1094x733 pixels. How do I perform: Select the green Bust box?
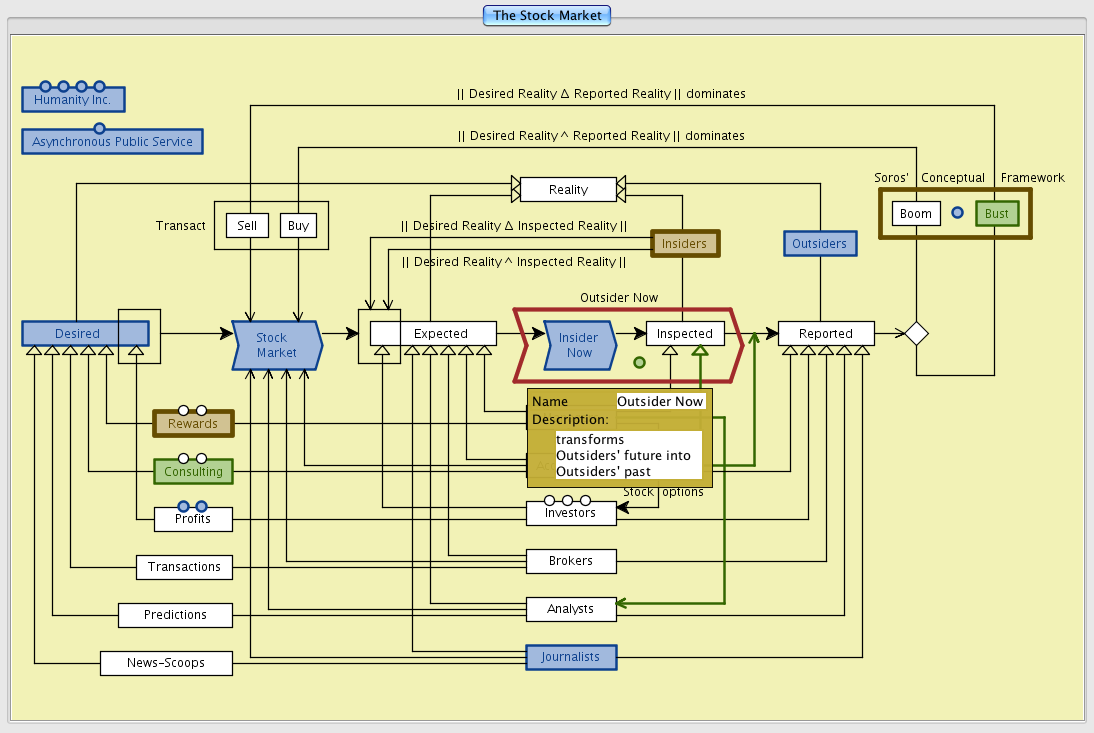pos(997,214)
